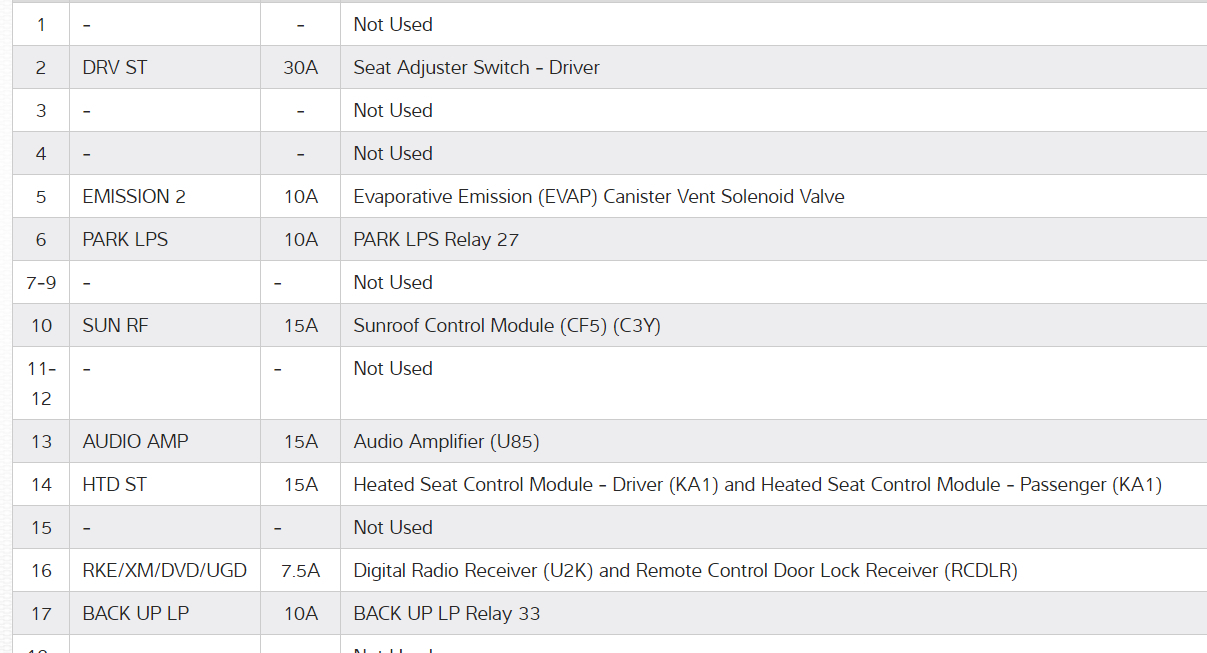Click the AUDIO AMP fuse label
The image size is (1207, 653).
135,442
